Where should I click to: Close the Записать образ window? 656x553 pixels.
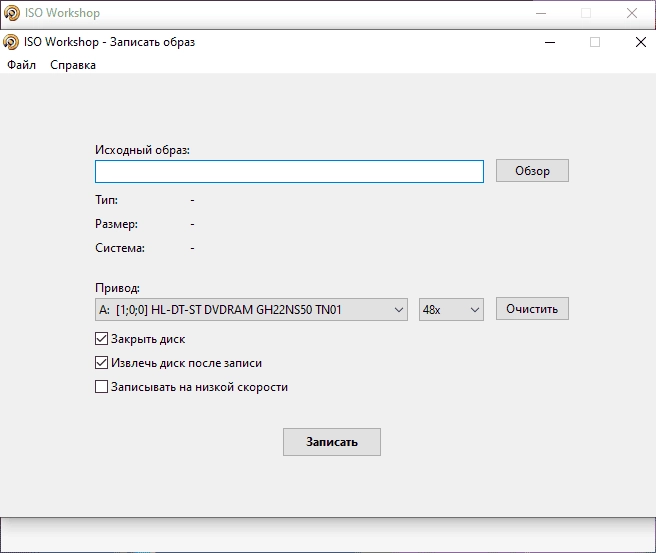click(x=641, y=42)
